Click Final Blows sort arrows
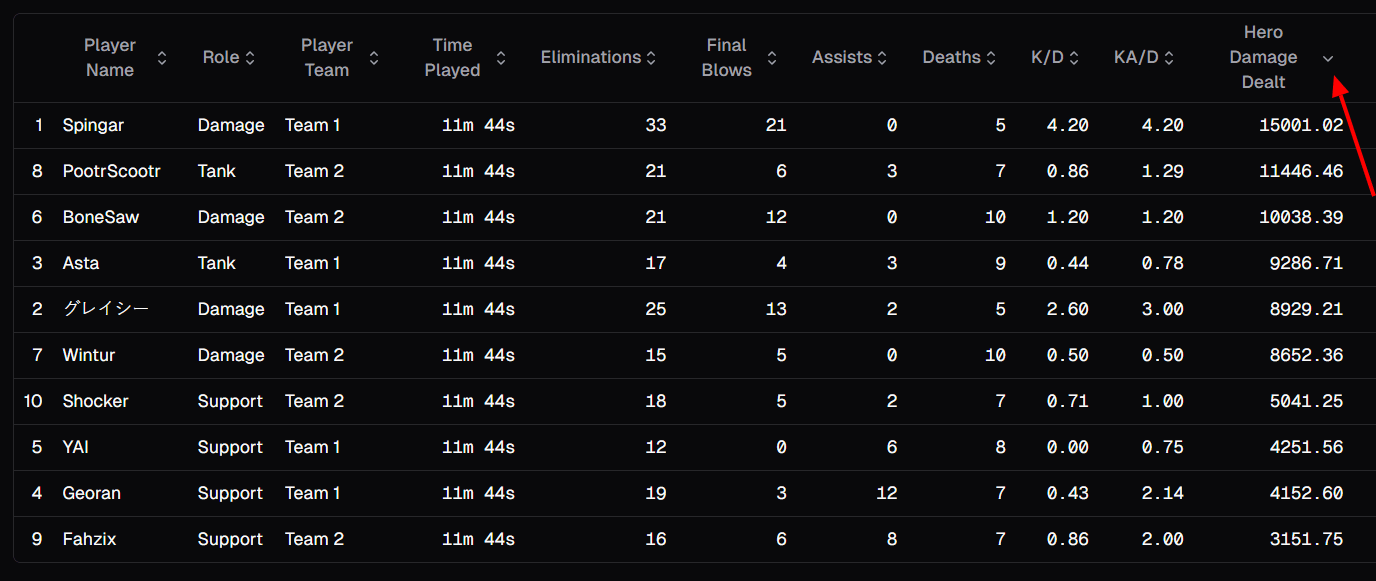 (772, 58)
